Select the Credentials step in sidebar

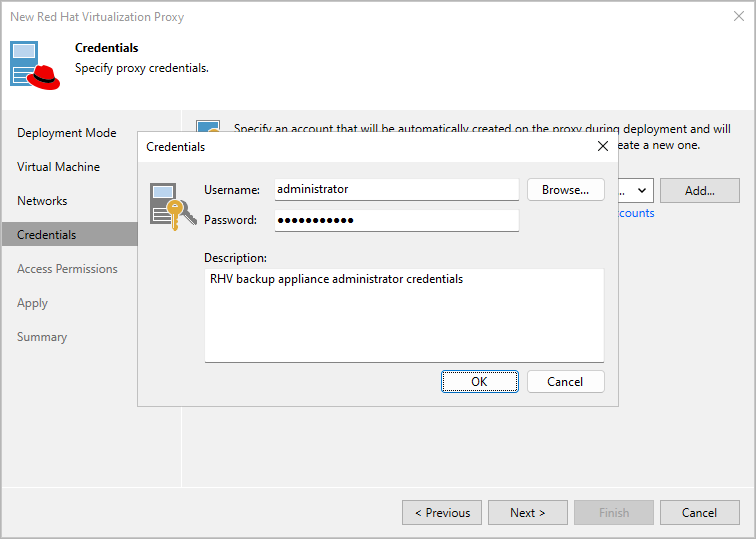point(70,234)
